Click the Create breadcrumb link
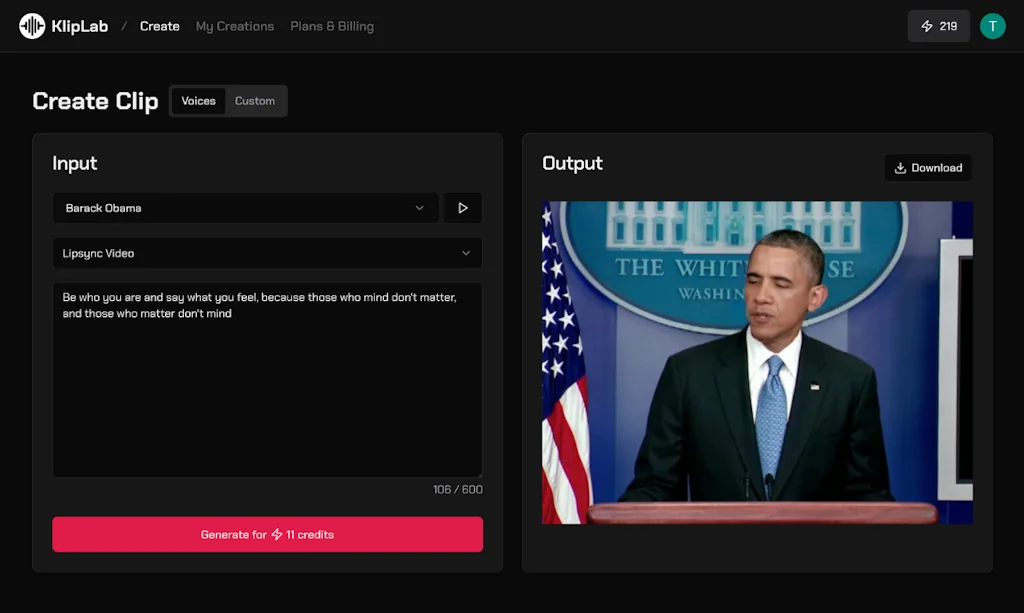The image size is (1024, 613). [x=159, y=26]
